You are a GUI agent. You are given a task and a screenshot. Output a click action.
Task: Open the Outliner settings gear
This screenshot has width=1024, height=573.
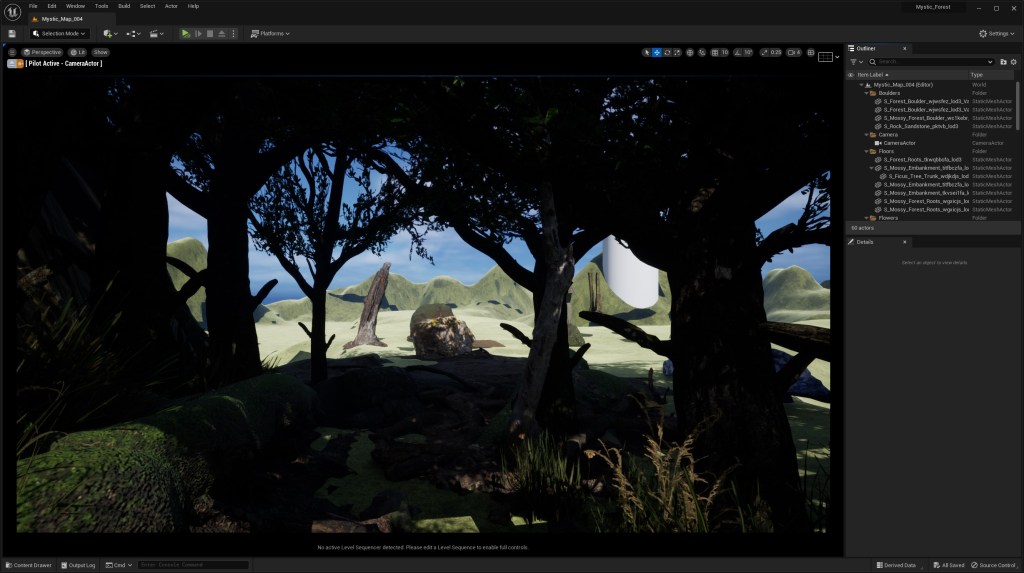tap(1013, 62)
